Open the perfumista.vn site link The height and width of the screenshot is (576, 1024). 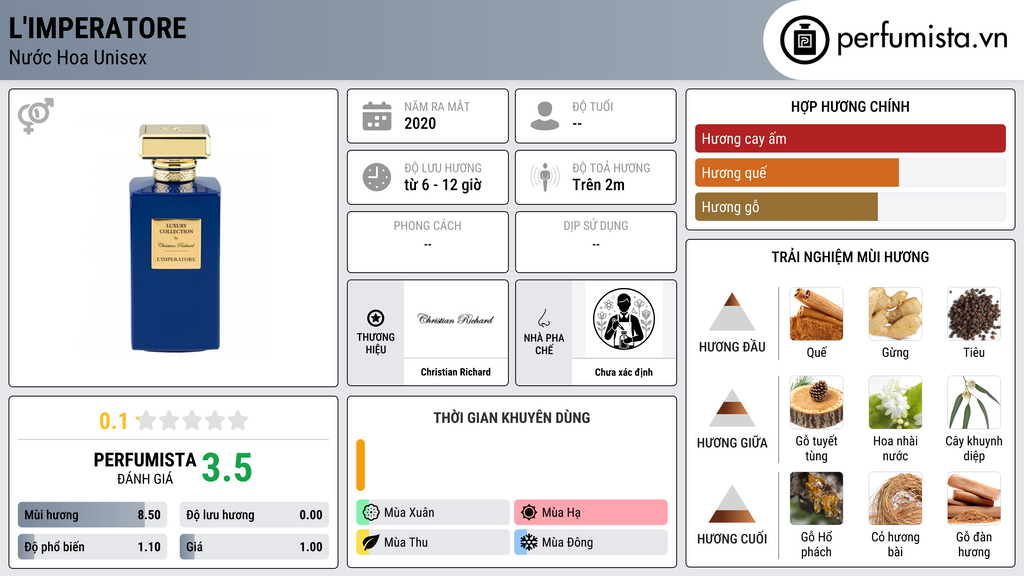[x=922, y=38]
